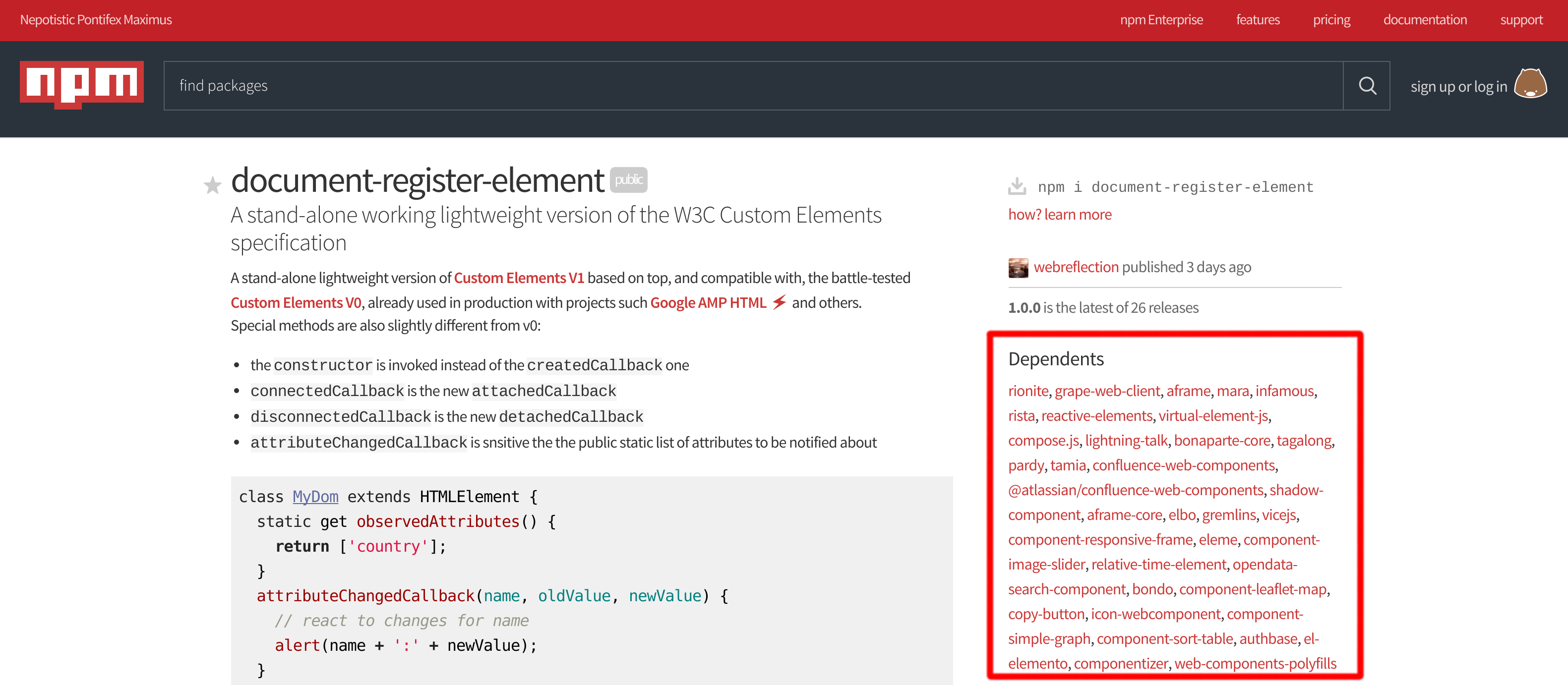Go to the support page
1568x685 pixels.
point(1521,19)
